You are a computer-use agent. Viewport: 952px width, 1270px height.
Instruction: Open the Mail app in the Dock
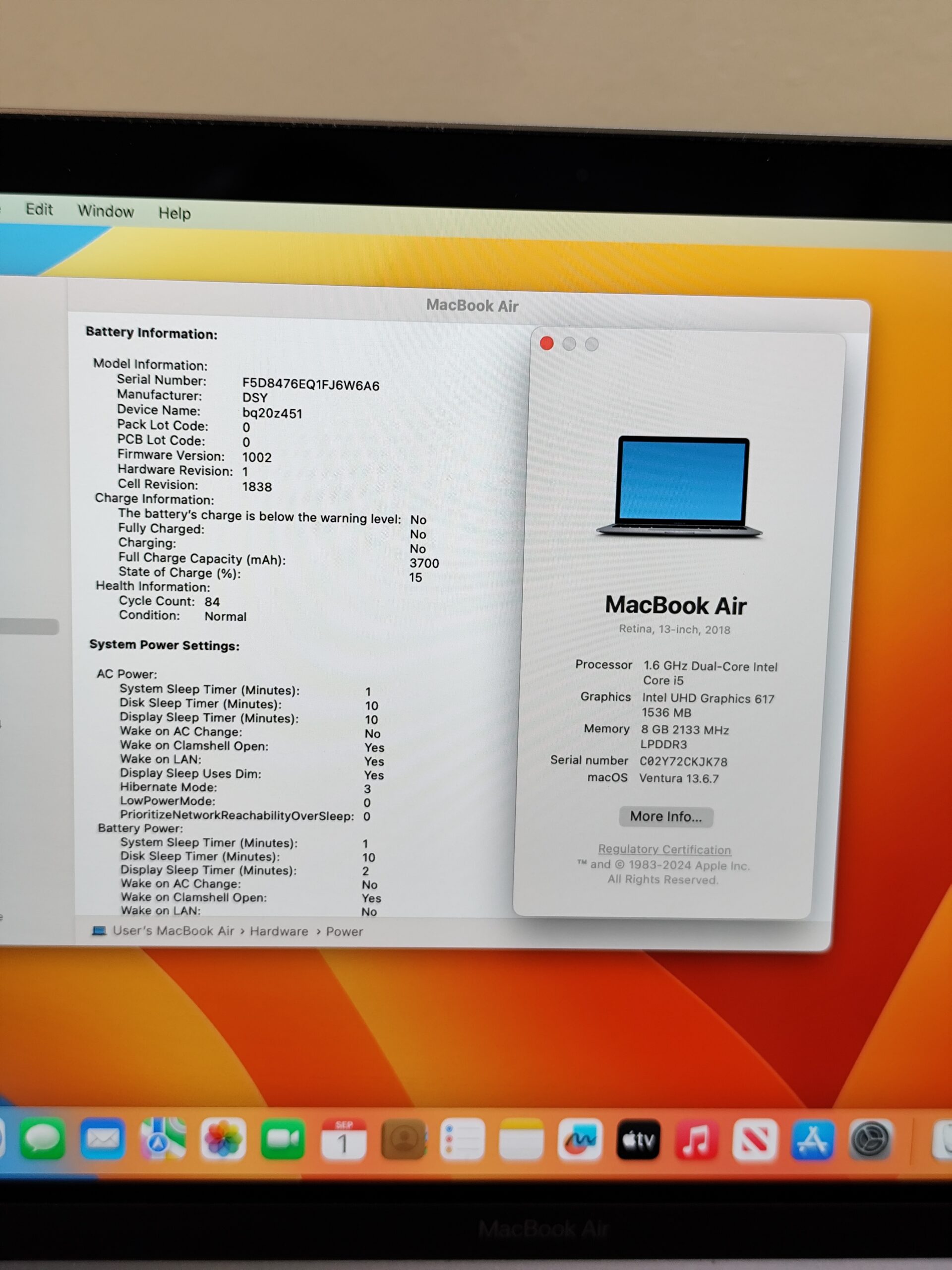tap(103, 1139)
